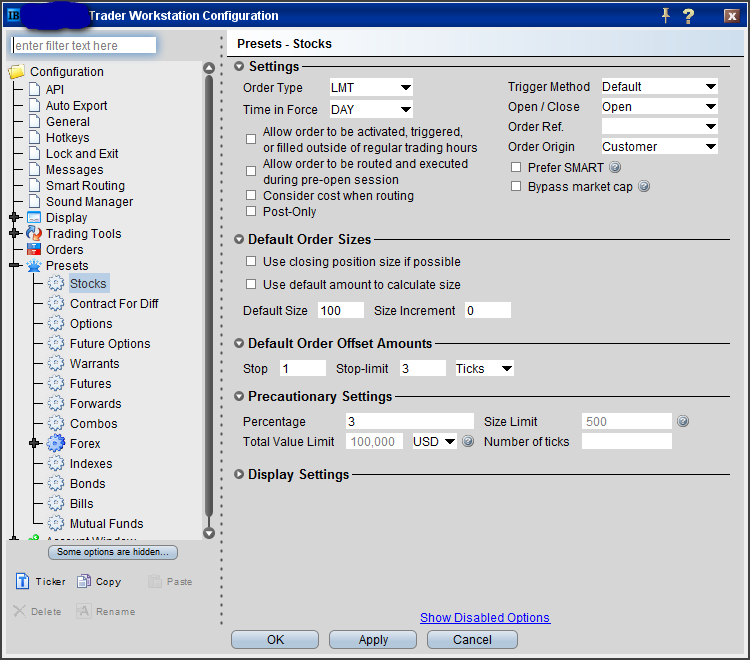This screenshot has height=660, width=750.
Task: Click the Orders icon in tree
Action: [34, 250]
